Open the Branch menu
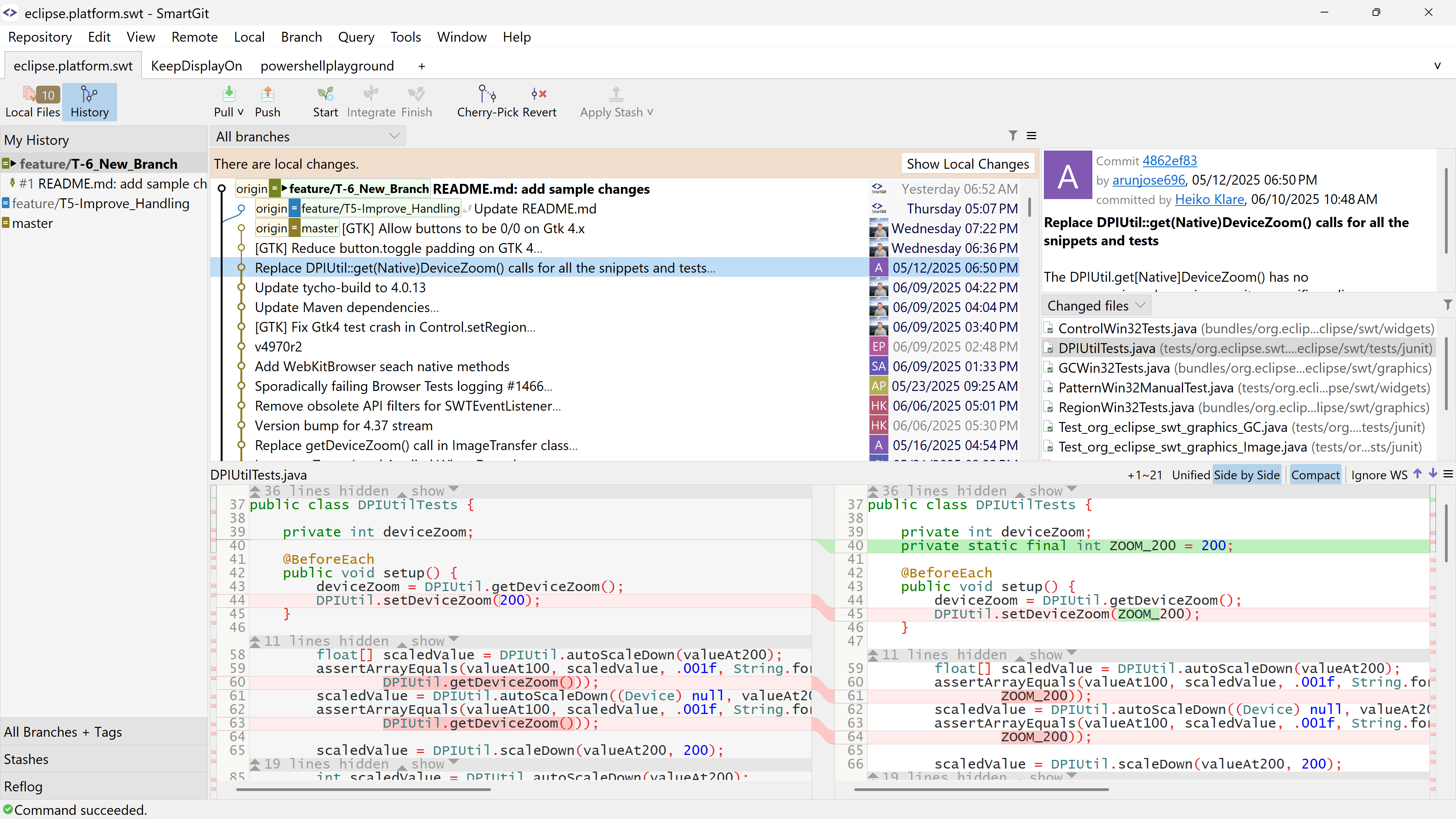Viewport: 1456px width, 819px height. pos(301,37)
